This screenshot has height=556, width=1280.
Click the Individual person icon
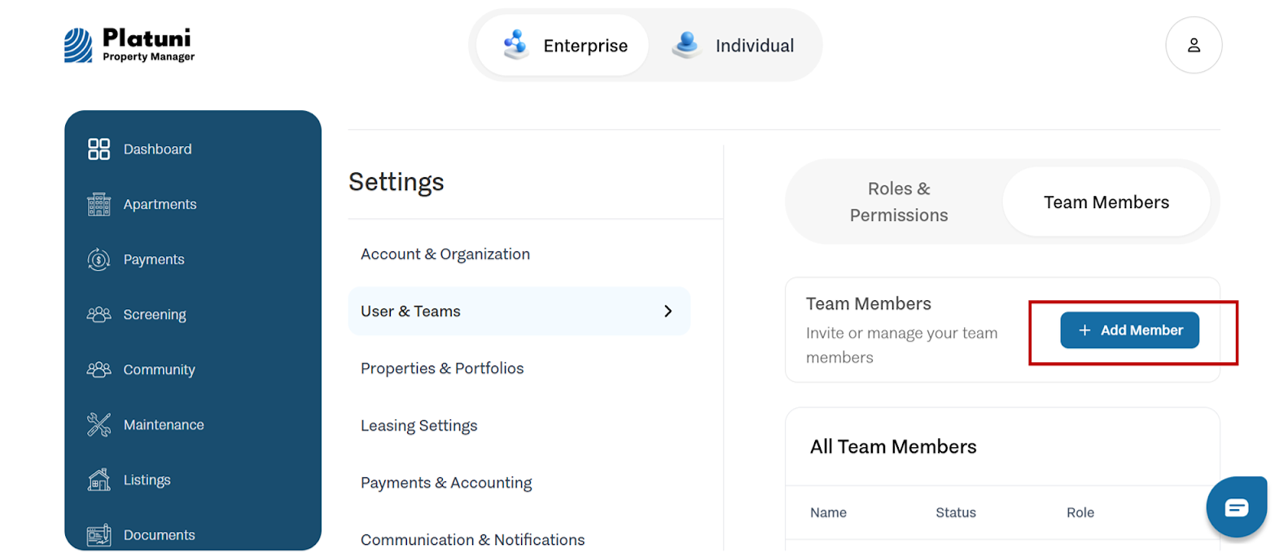(686, 45)
